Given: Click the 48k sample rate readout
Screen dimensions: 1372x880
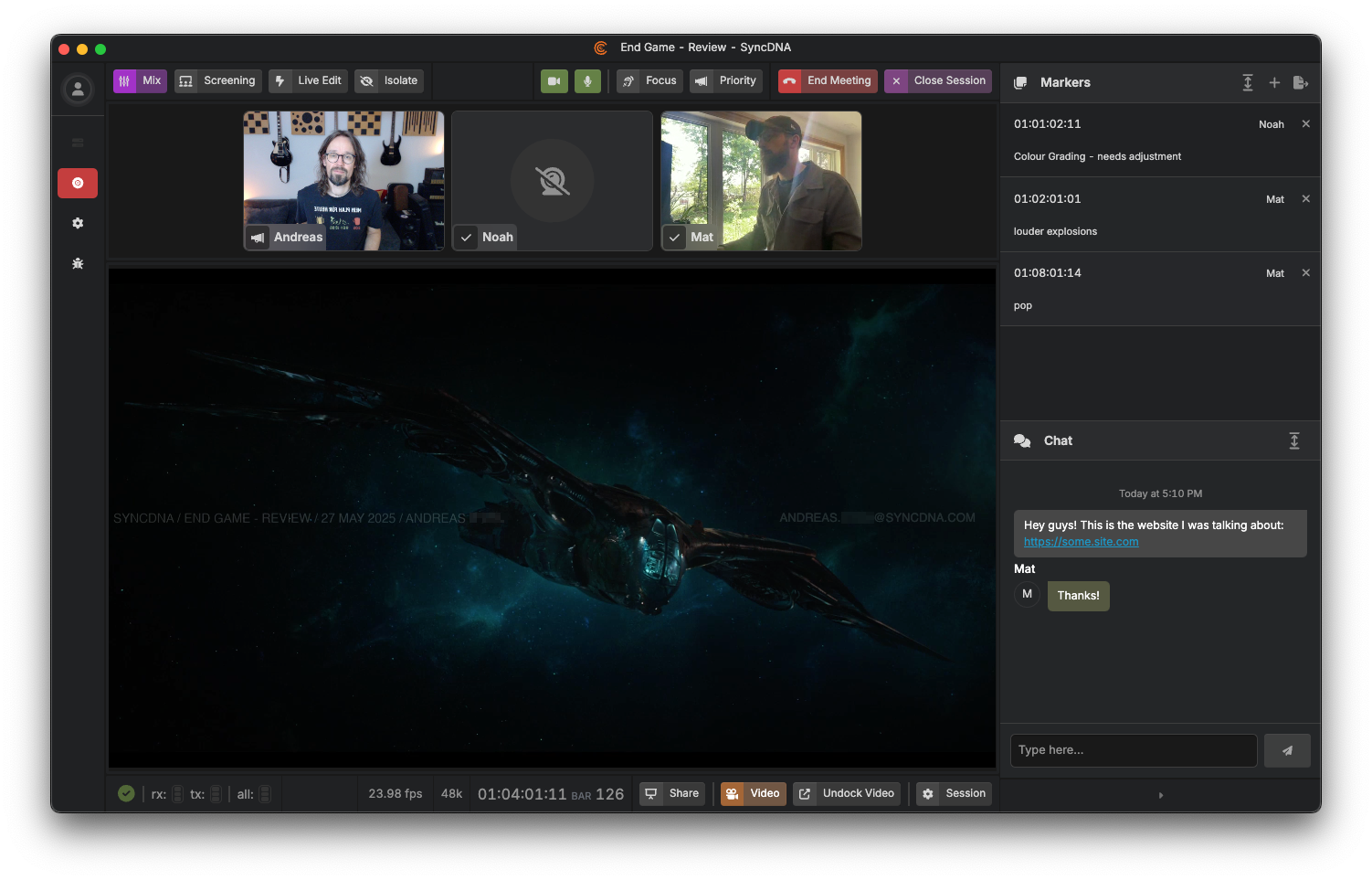Looking at the screenshot, I should 452,793.
